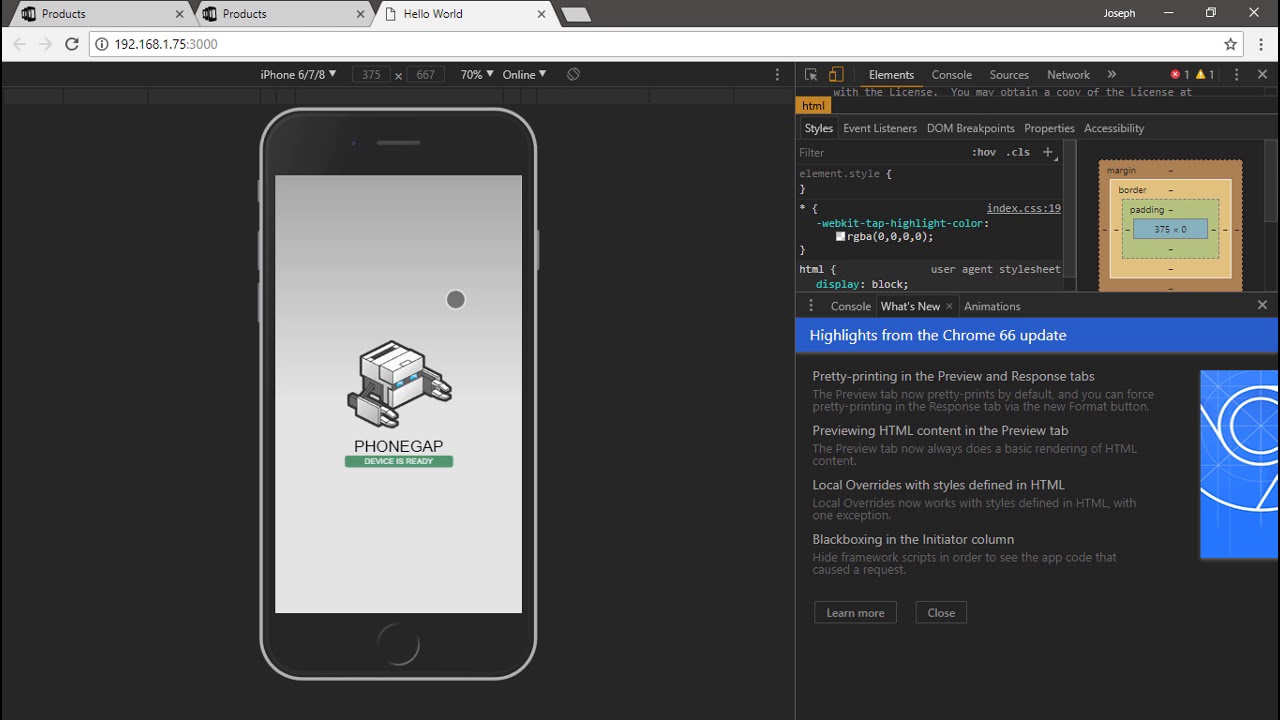Add new style rule plus icon
Screen dimensions: 1280x720
coord(1048,152)
